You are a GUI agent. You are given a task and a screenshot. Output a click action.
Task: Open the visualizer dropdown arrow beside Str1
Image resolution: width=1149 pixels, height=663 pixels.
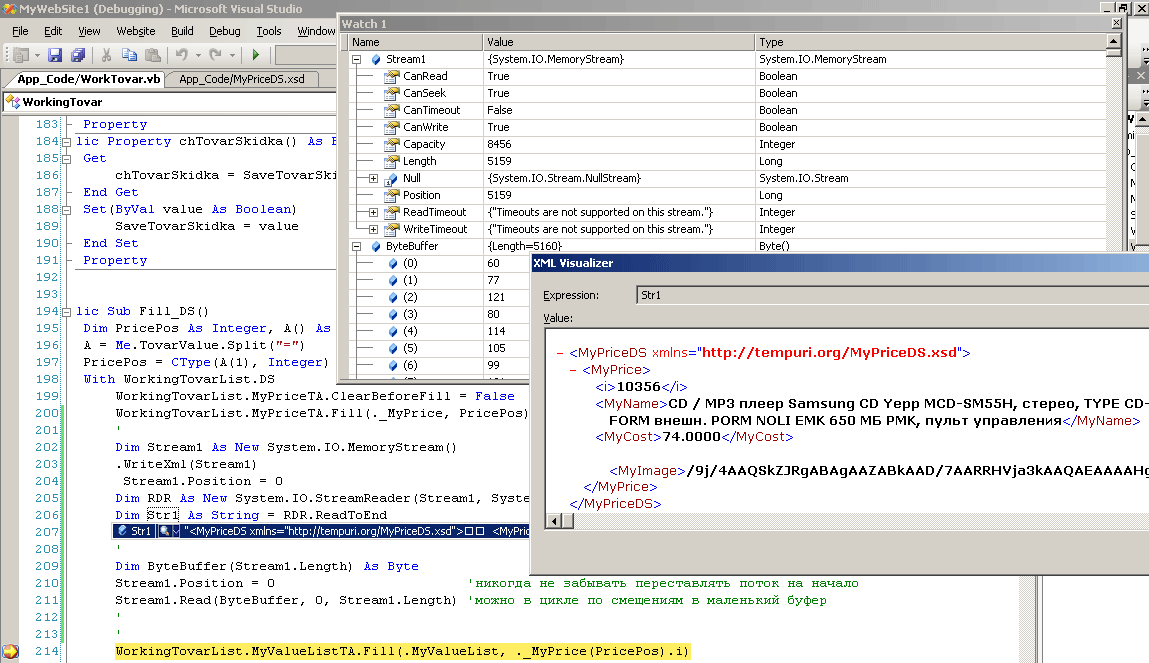click(x=176, y=531)
